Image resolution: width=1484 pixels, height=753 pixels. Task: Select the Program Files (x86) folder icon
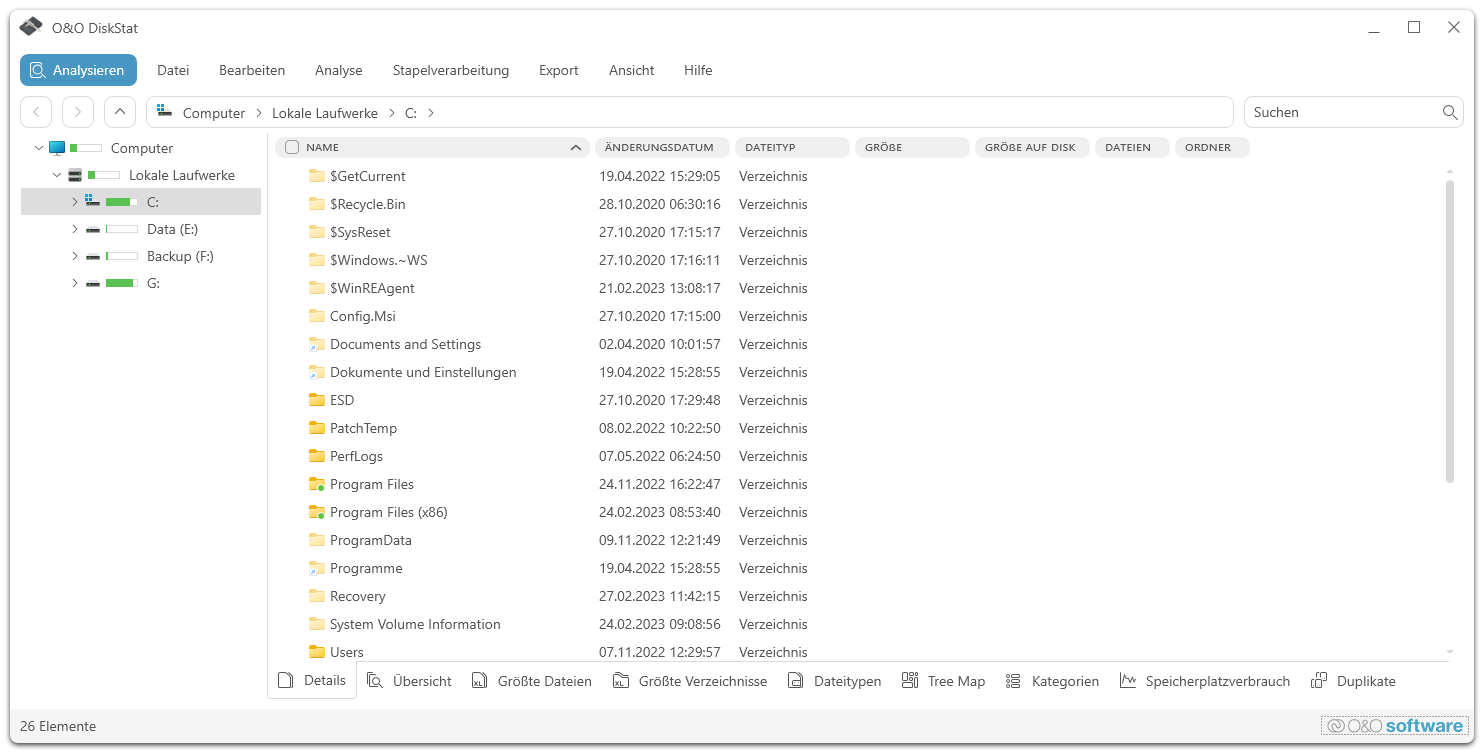[x=317, y=512]
